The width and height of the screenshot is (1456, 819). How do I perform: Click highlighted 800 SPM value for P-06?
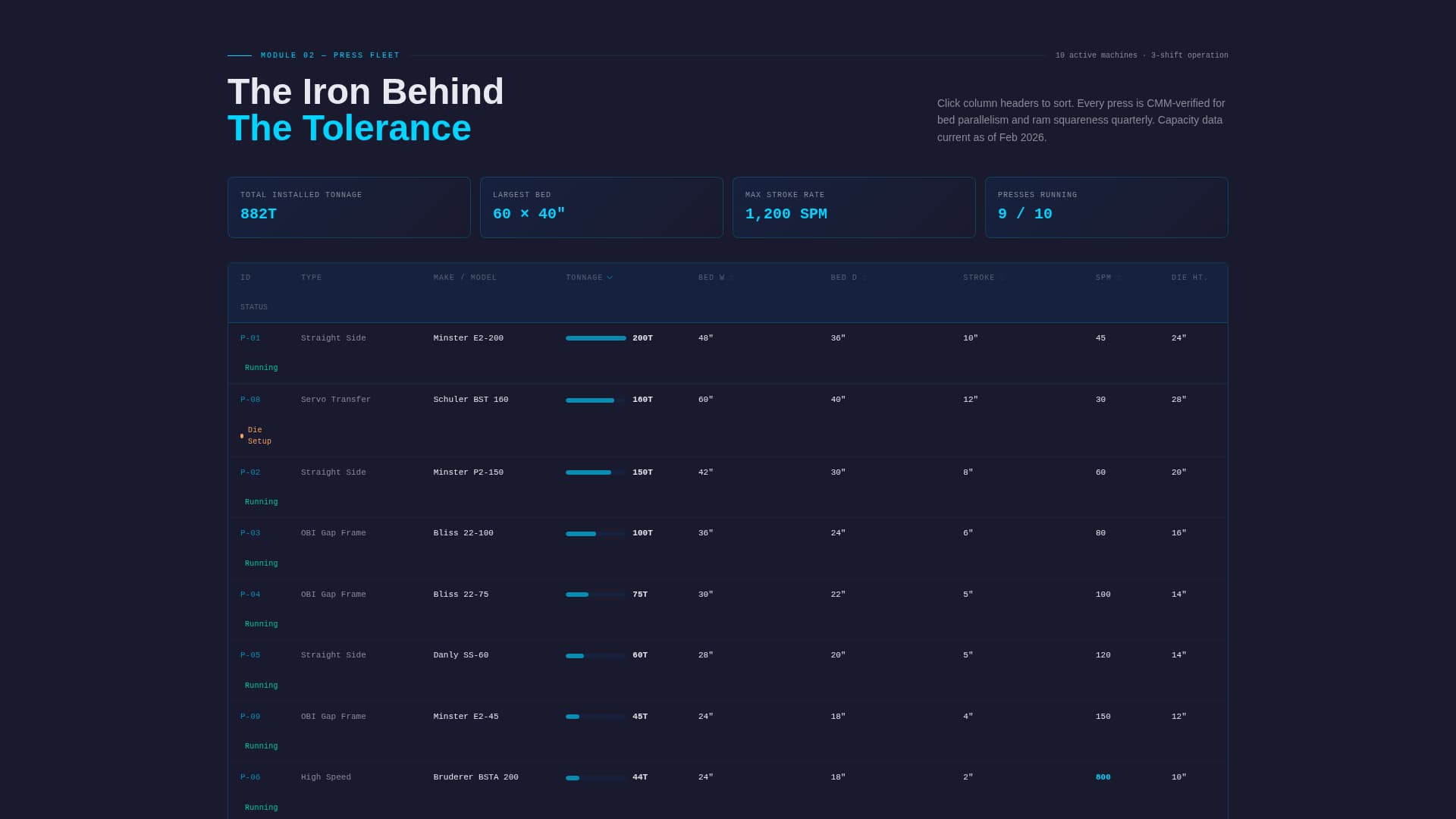(1103, 777)
